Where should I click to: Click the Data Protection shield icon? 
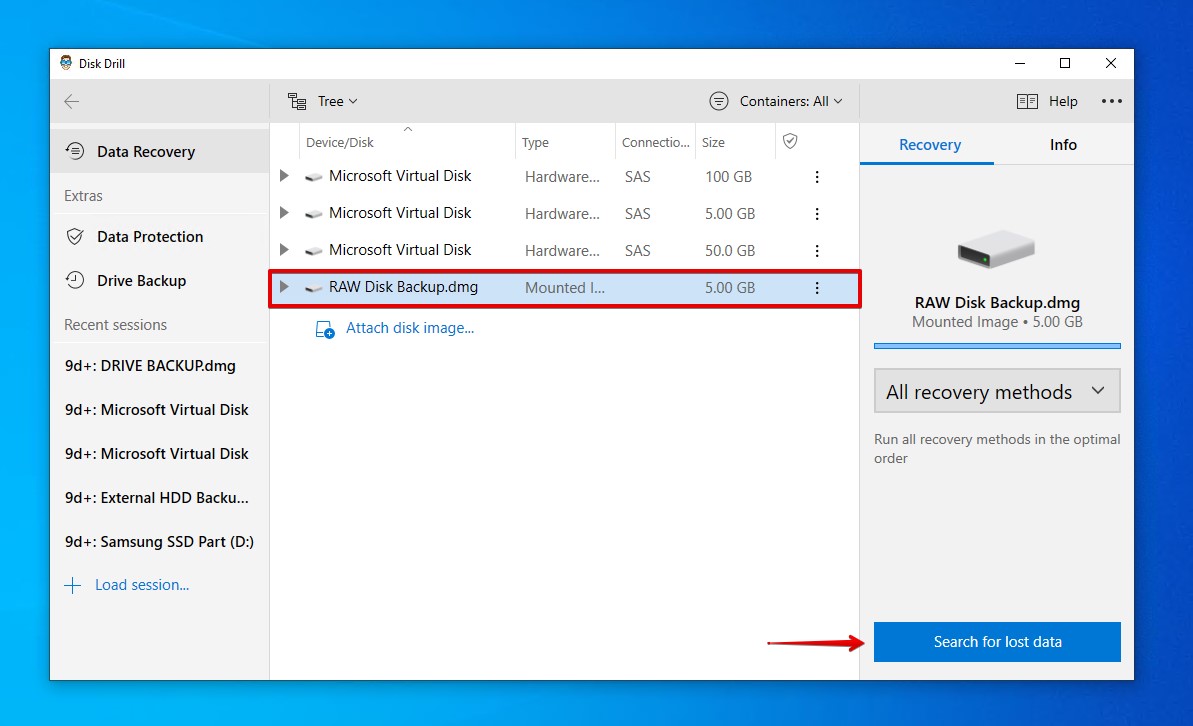click(75, 237)
